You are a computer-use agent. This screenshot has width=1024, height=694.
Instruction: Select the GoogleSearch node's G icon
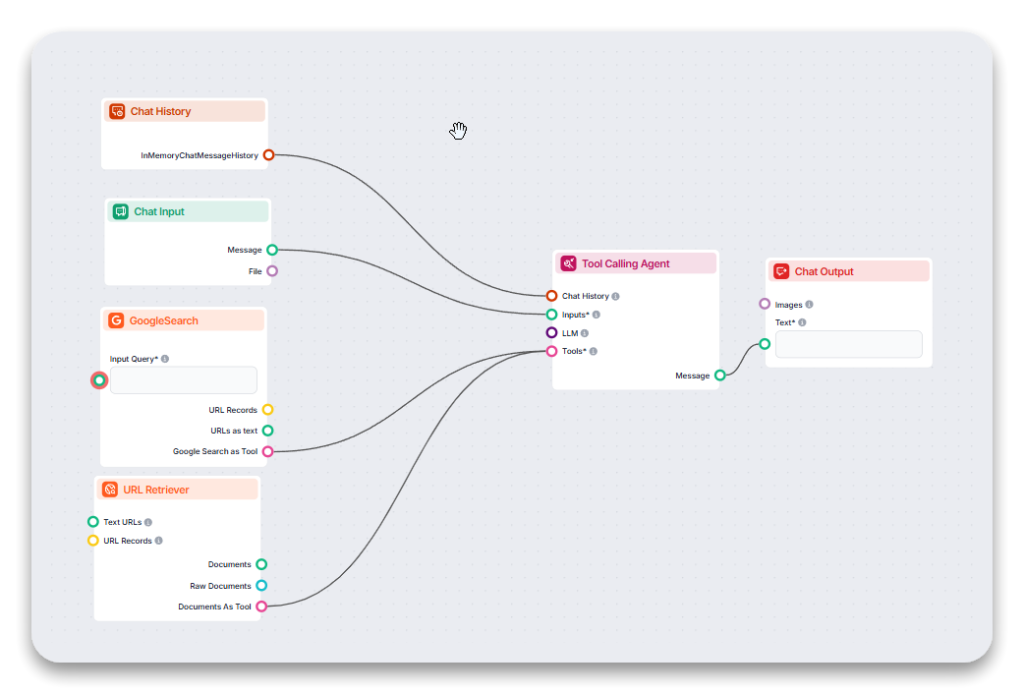click(117, 320)
